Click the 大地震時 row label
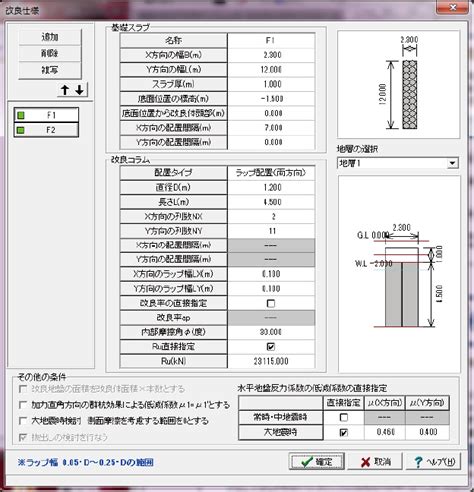This screenshot has height=492, width=474. click(x=280, y=432)
